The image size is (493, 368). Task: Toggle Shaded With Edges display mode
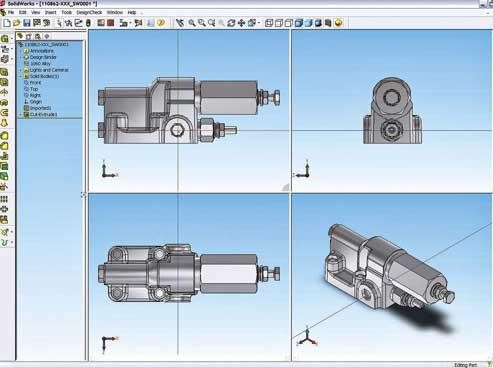pos(299,23)
